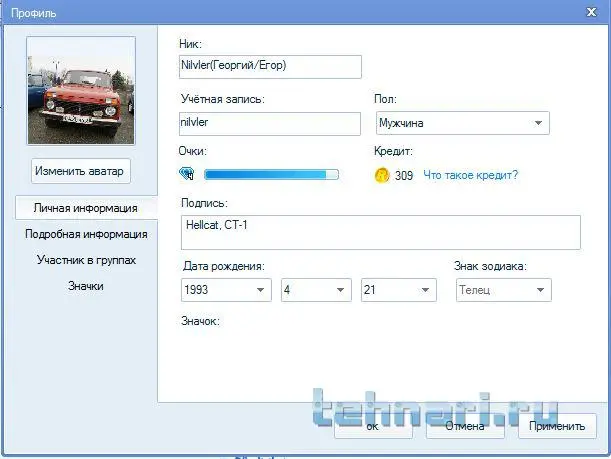Close the Профиль window

click(591, 12)
